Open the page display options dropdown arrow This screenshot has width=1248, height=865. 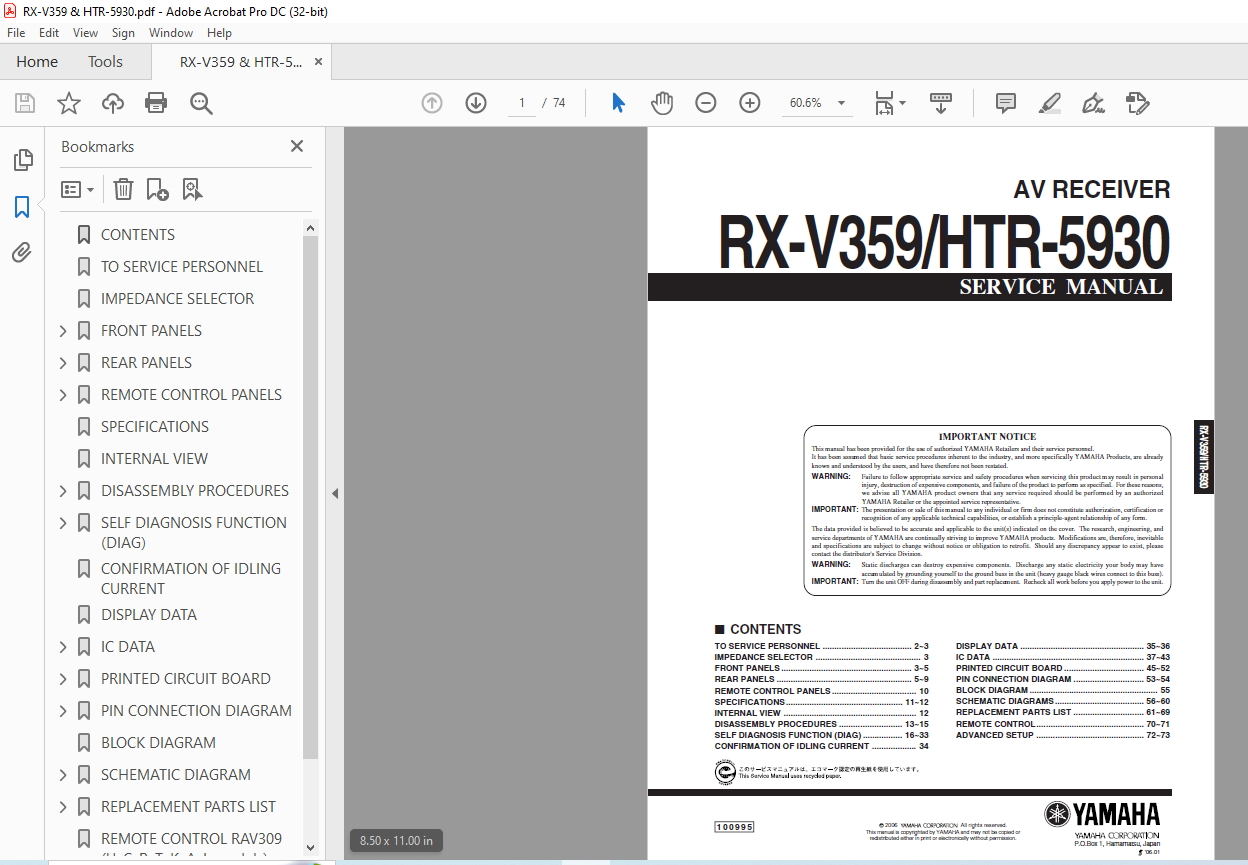pyautogui.click(x=903, y=103)
